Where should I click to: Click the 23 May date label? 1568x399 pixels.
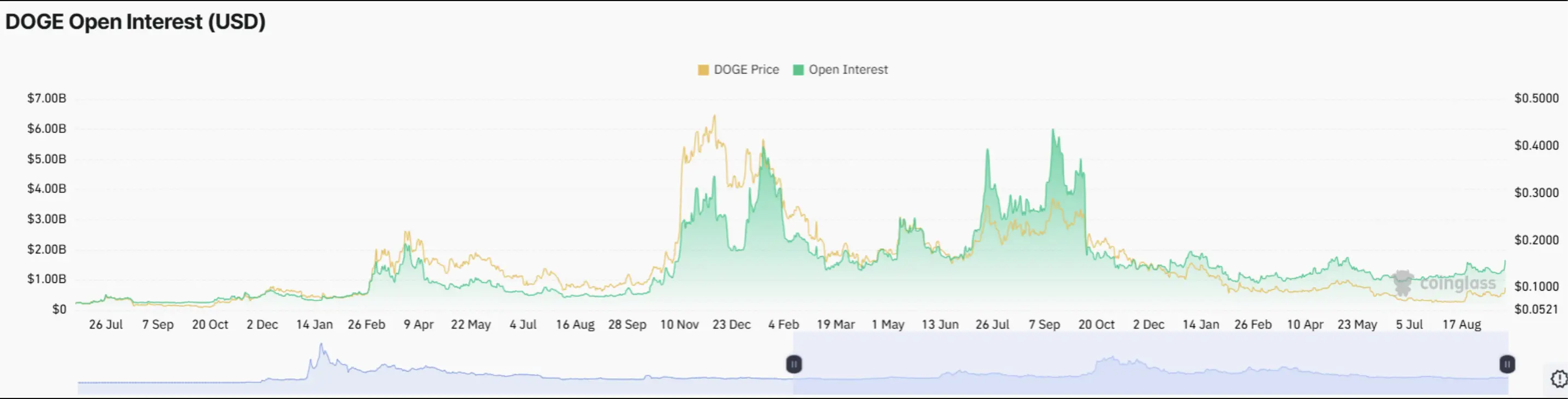pyautogui.click(x=1357, y=324)
